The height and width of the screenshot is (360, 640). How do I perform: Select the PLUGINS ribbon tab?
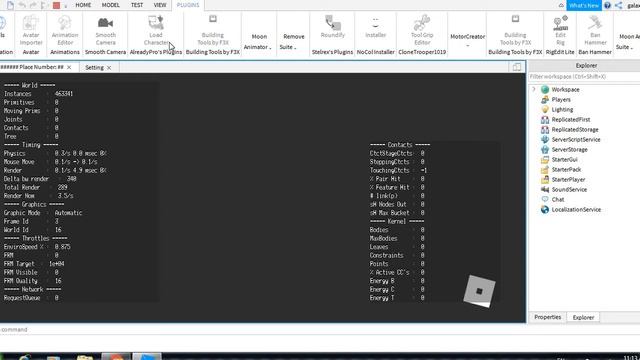[188, 5]
